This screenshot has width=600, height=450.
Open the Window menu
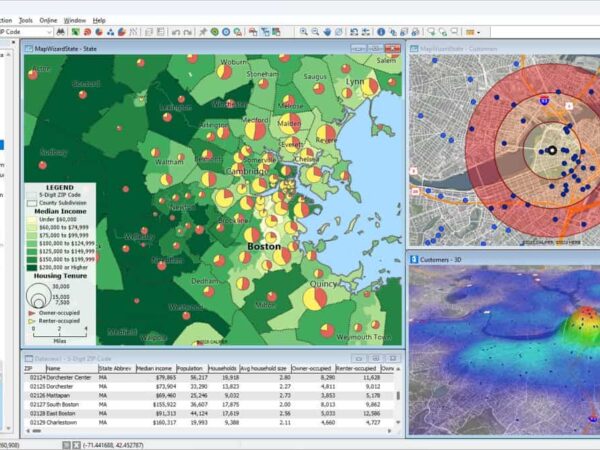74,19
